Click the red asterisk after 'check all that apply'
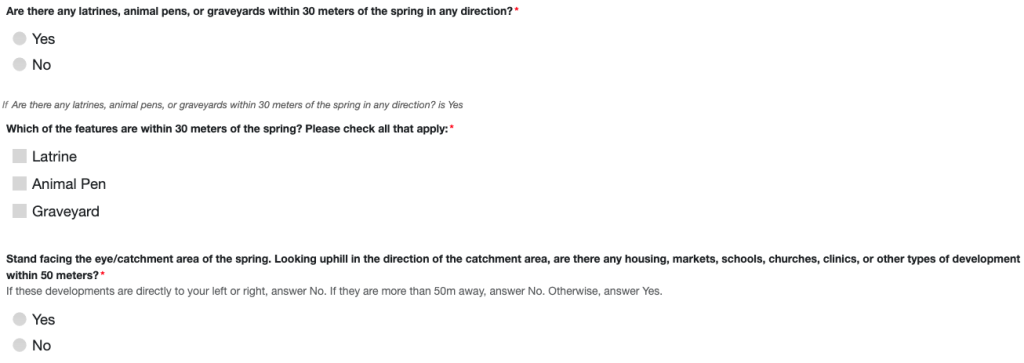1024x363 pixels. 451,128
